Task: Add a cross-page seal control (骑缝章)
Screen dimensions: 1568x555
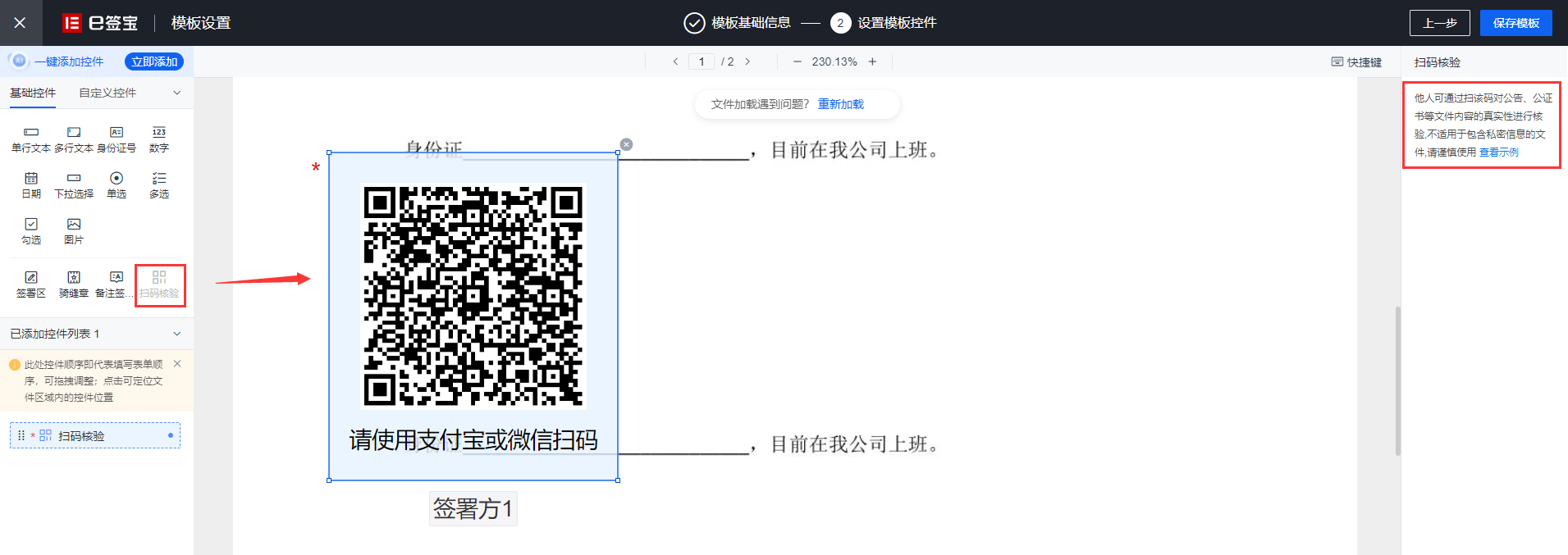Action: (x=74, y=284)
